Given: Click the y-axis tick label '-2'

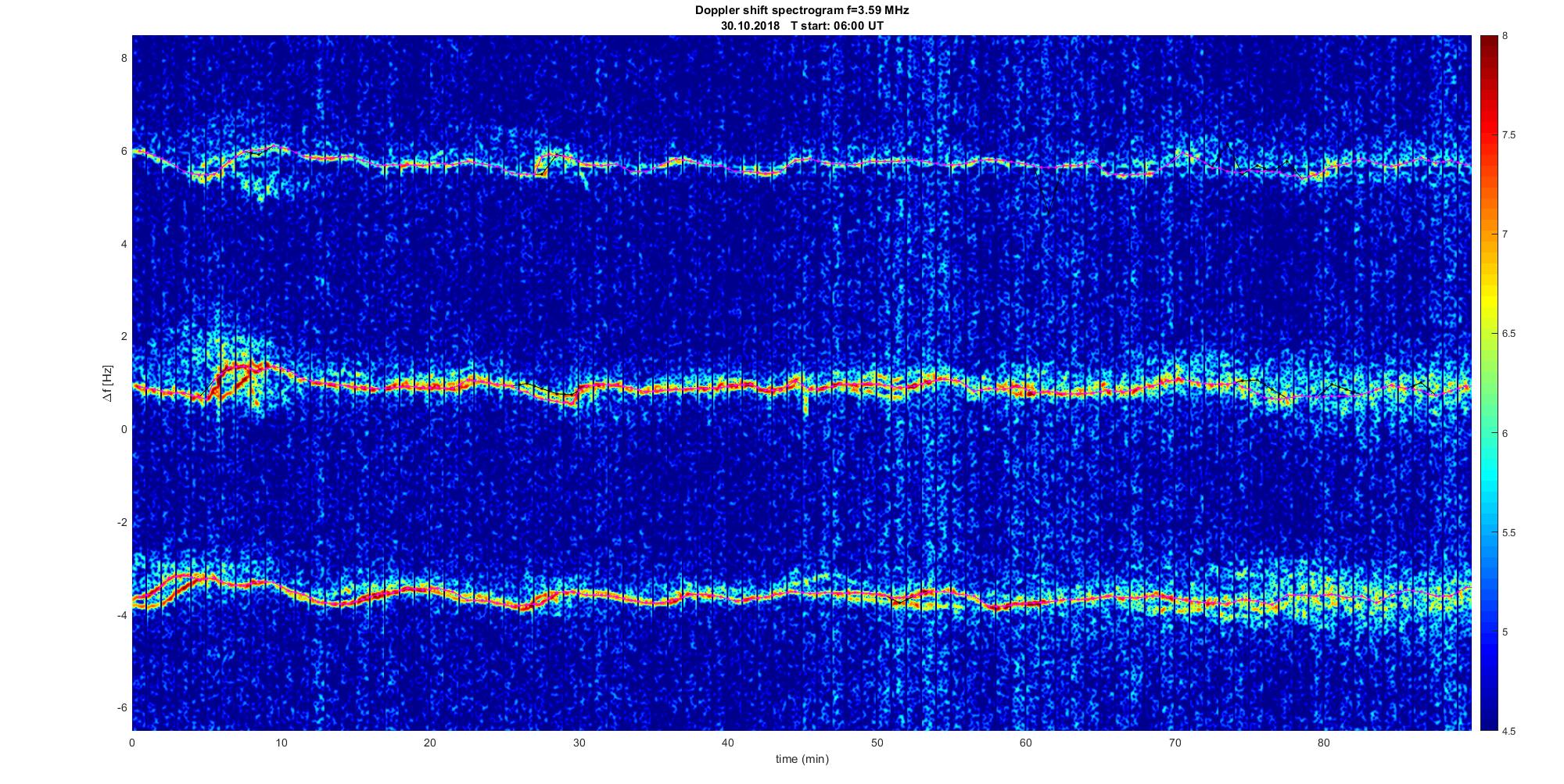Looking at the screenshot, I should coord(123,522).
